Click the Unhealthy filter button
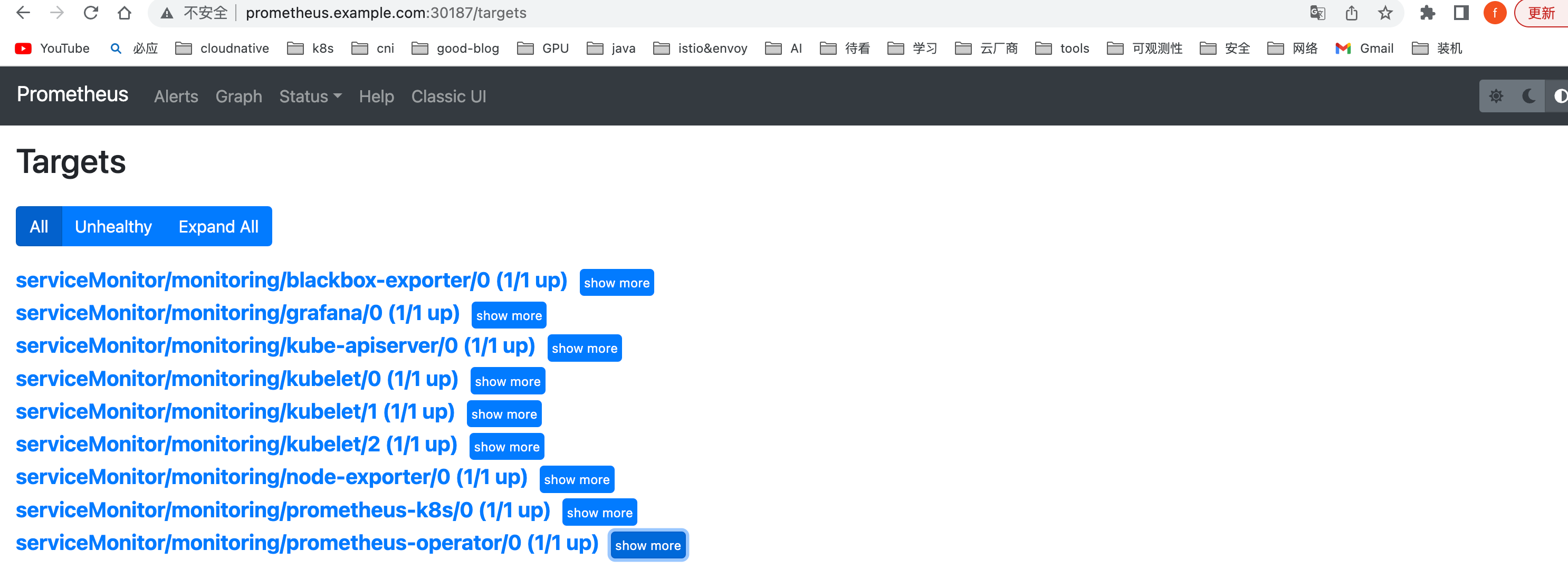This screenshot has height=579, width=1568. (113, 225)
